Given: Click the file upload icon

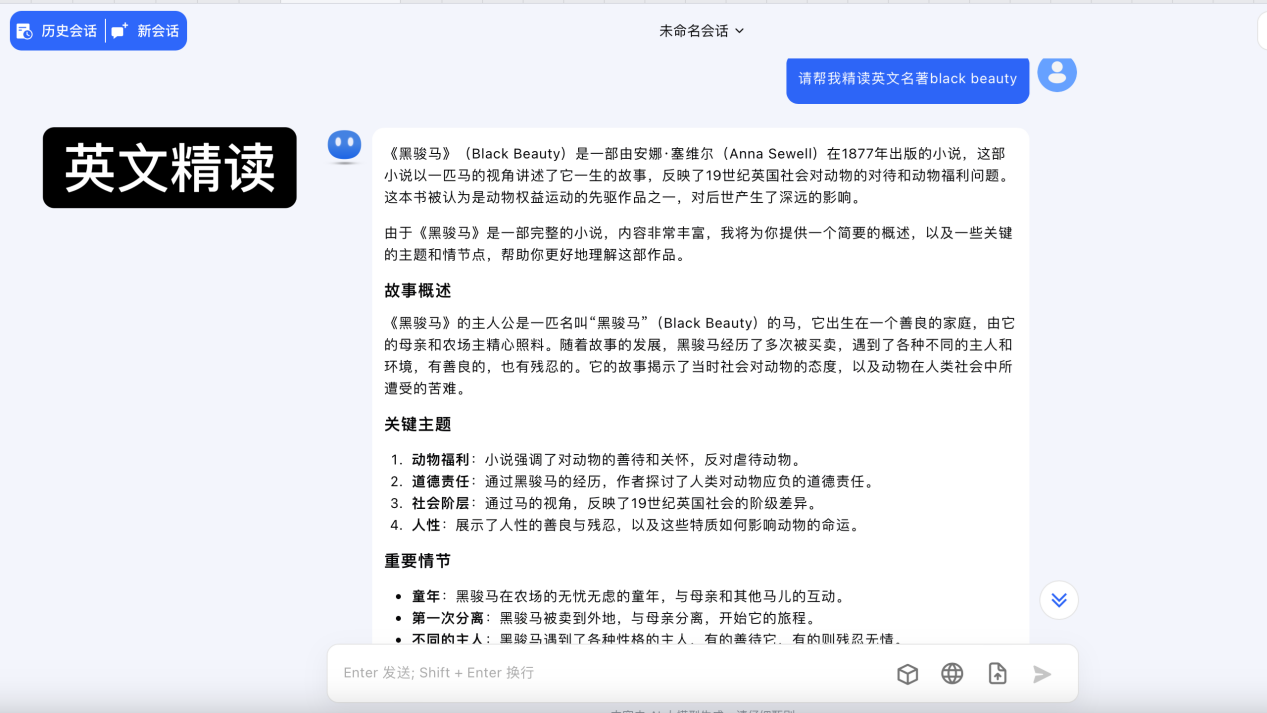Looking at the screenshot, I should pyautogui.click(x=997, y=674).
